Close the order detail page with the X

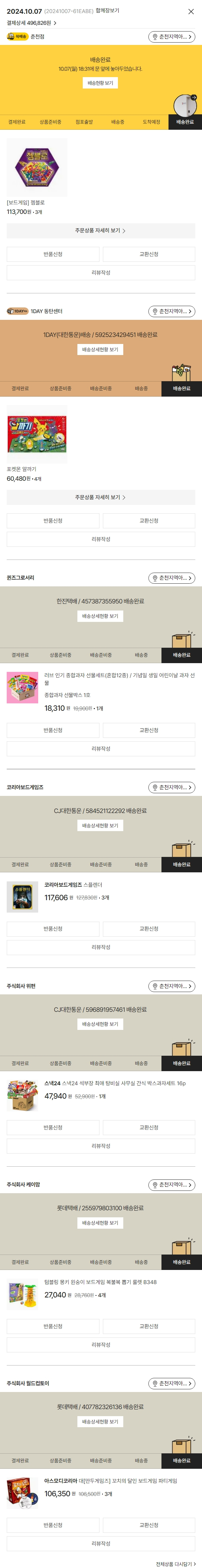coord(191,11)
